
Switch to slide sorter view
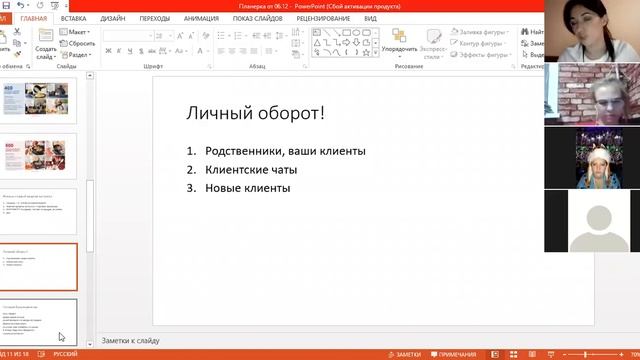tap(513, 354)
